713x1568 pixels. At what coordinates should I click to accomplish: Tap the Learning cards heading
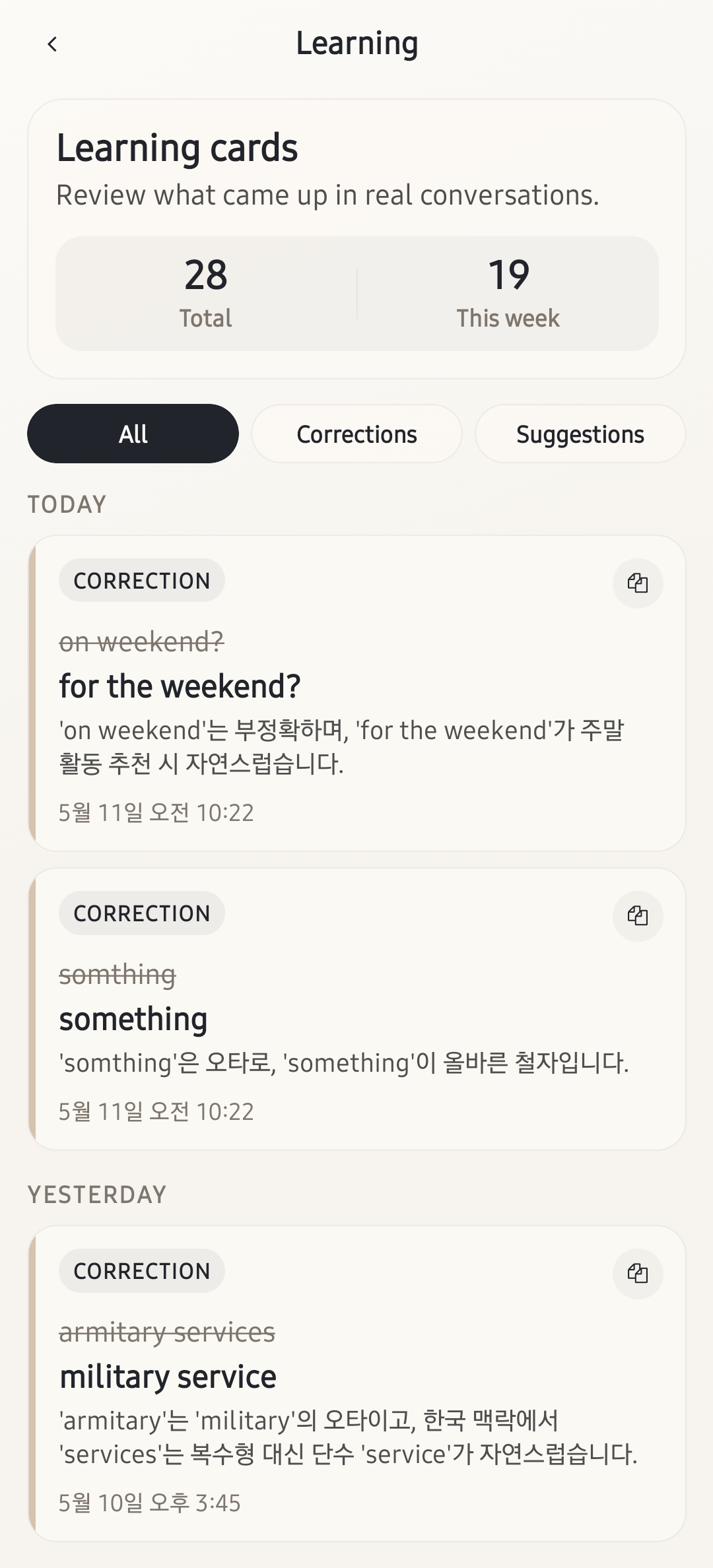(x=178, y=148)
